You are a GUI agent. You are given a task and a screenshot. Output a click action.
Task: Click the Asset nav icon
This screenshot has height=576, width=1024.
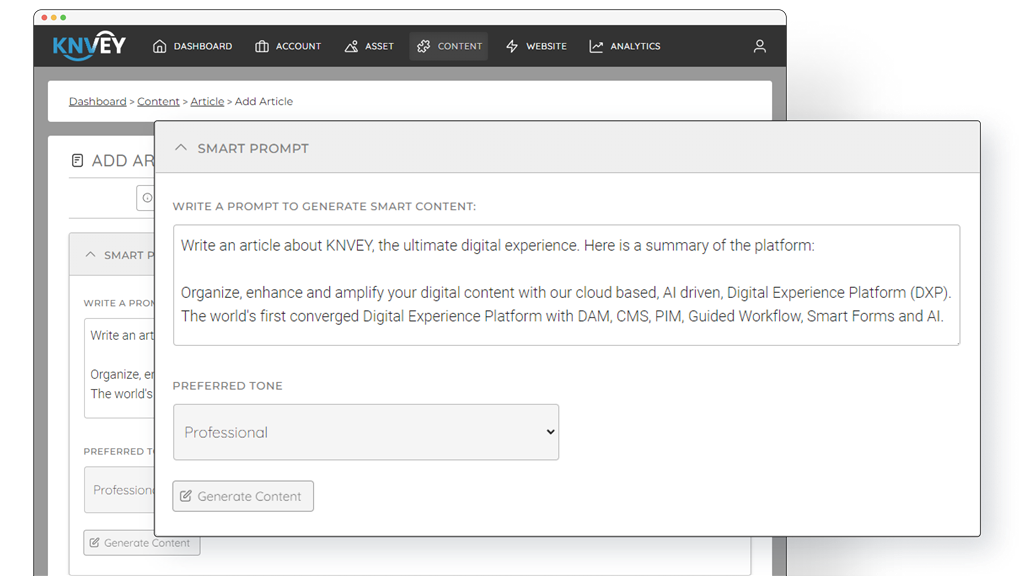351,46
